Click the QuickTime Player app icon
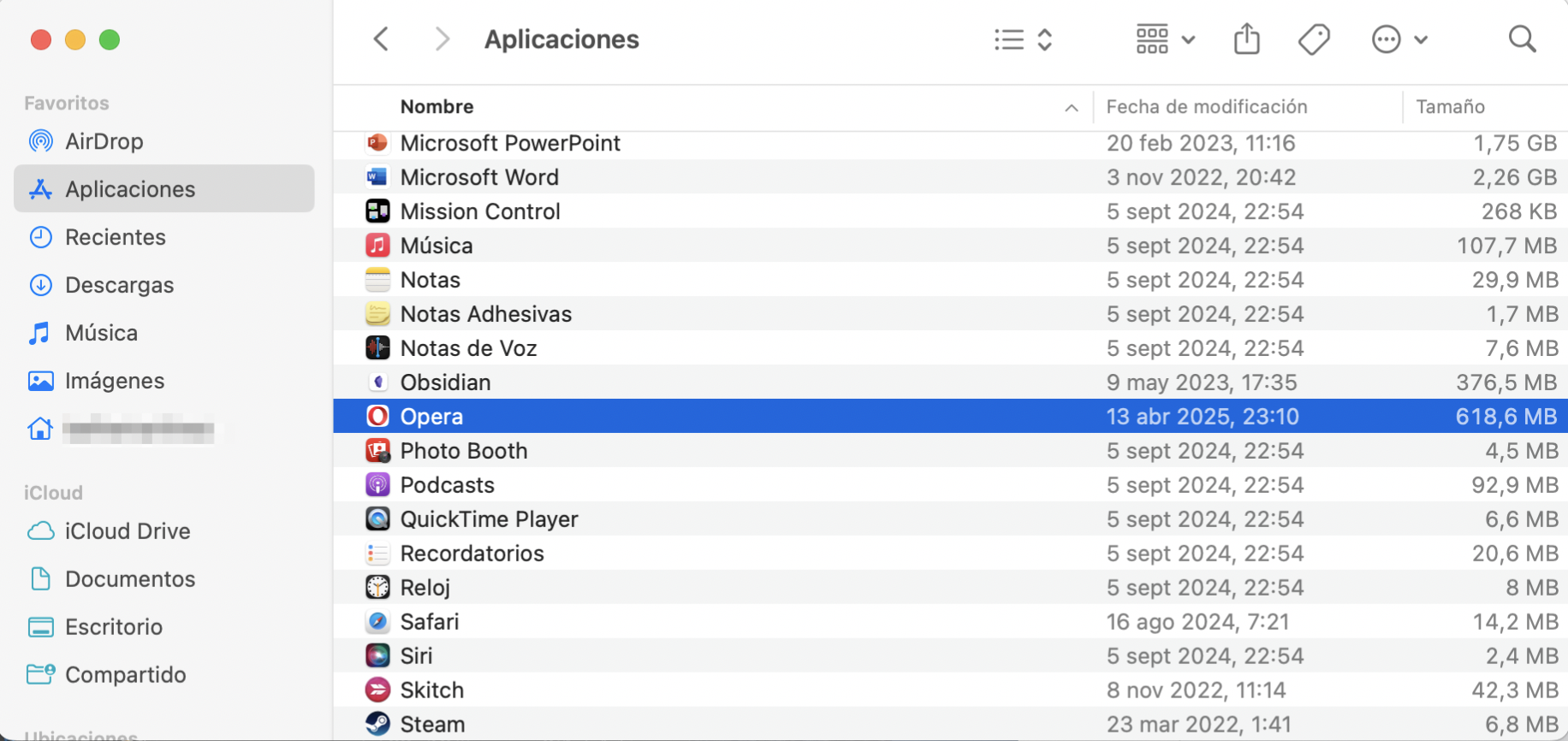This screenshot has height=741, width=1568. click(x=377, y=519)
